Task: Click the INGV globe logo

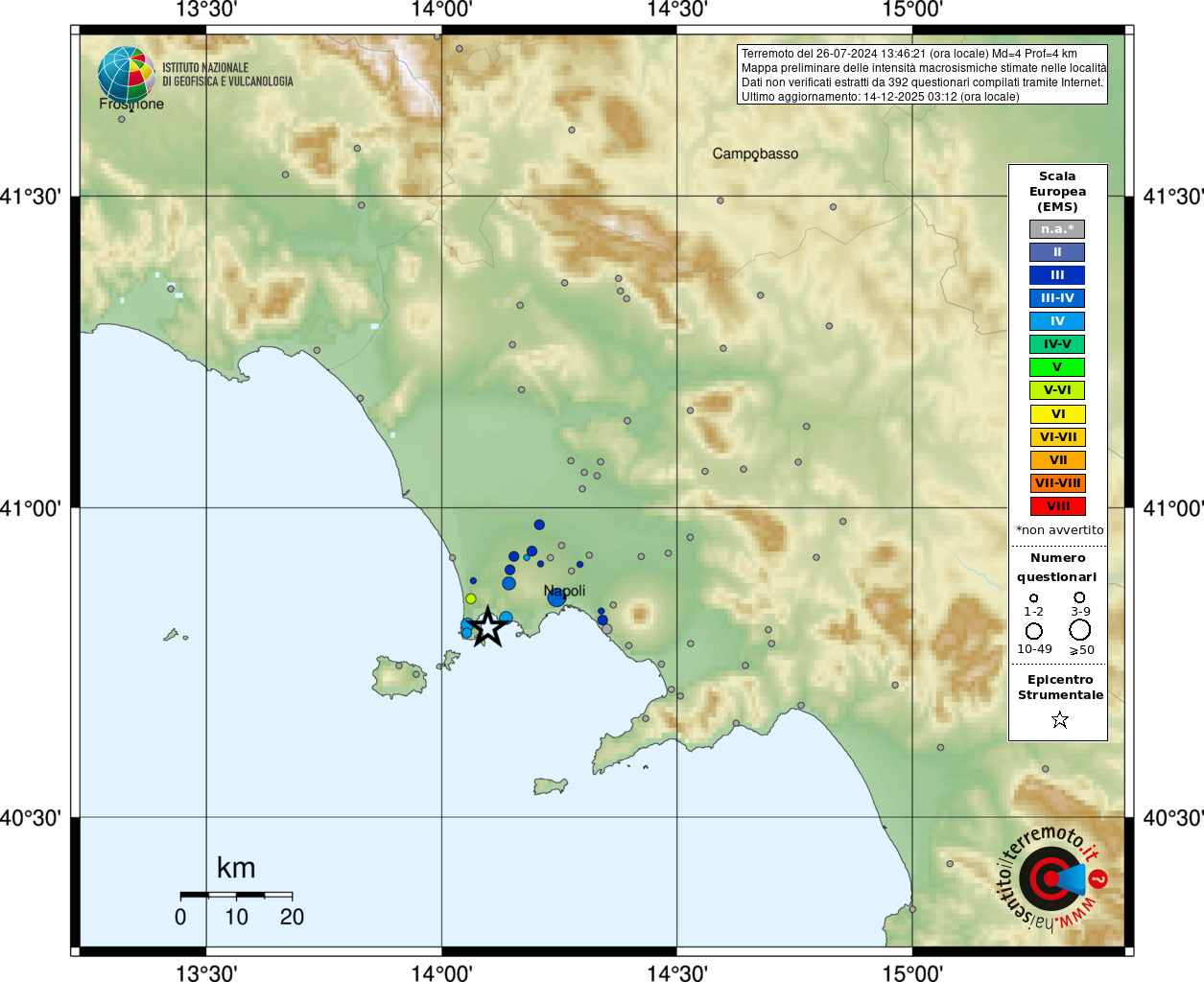Action: click(x=127, y=75)
